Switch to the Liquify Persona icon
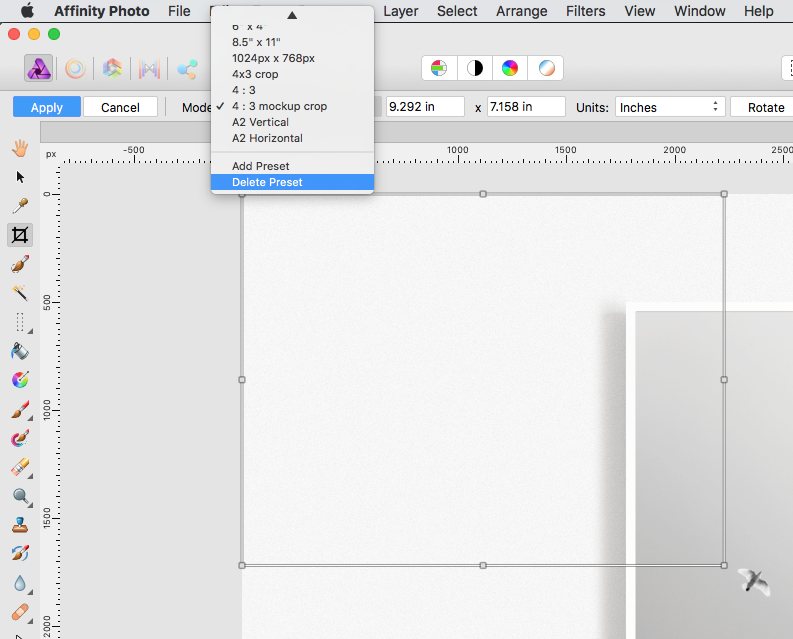 coord(75,69)
